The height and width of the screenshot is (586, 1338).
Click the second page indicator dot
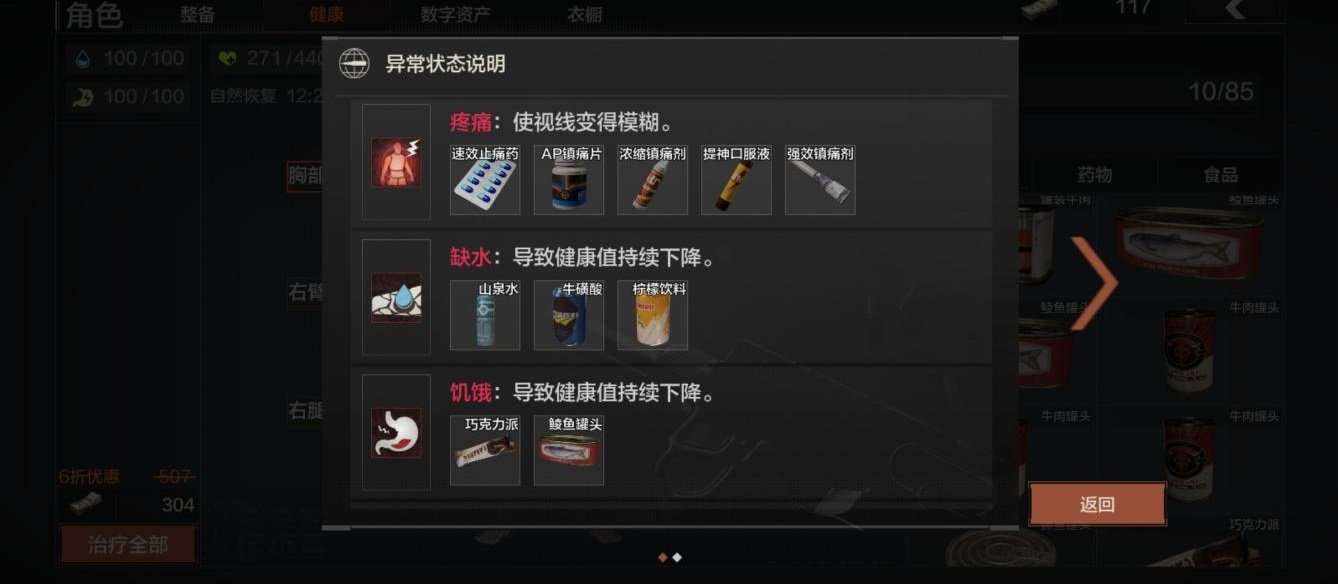coord(677,557)
